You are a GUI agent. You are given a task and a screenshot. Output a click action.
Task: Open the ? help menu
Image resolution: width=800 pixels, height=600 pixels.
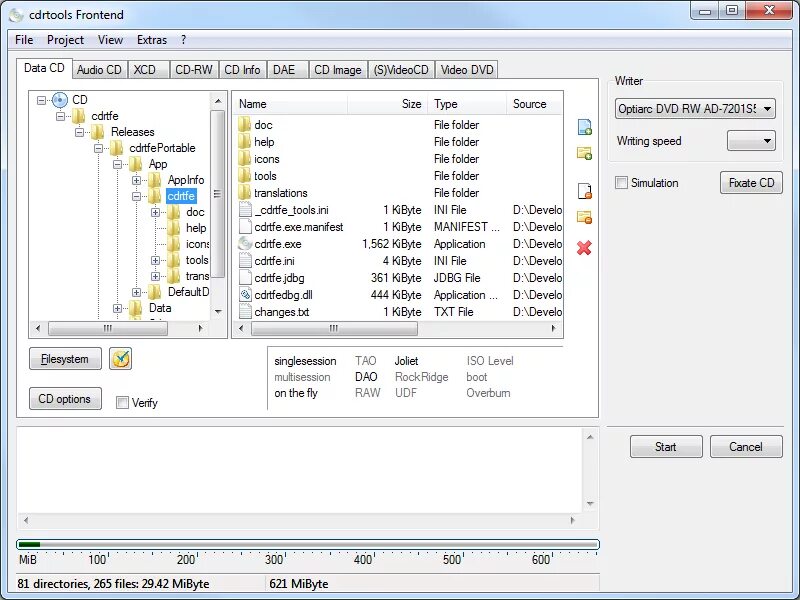pyautogui.click(x=184, y=40)
